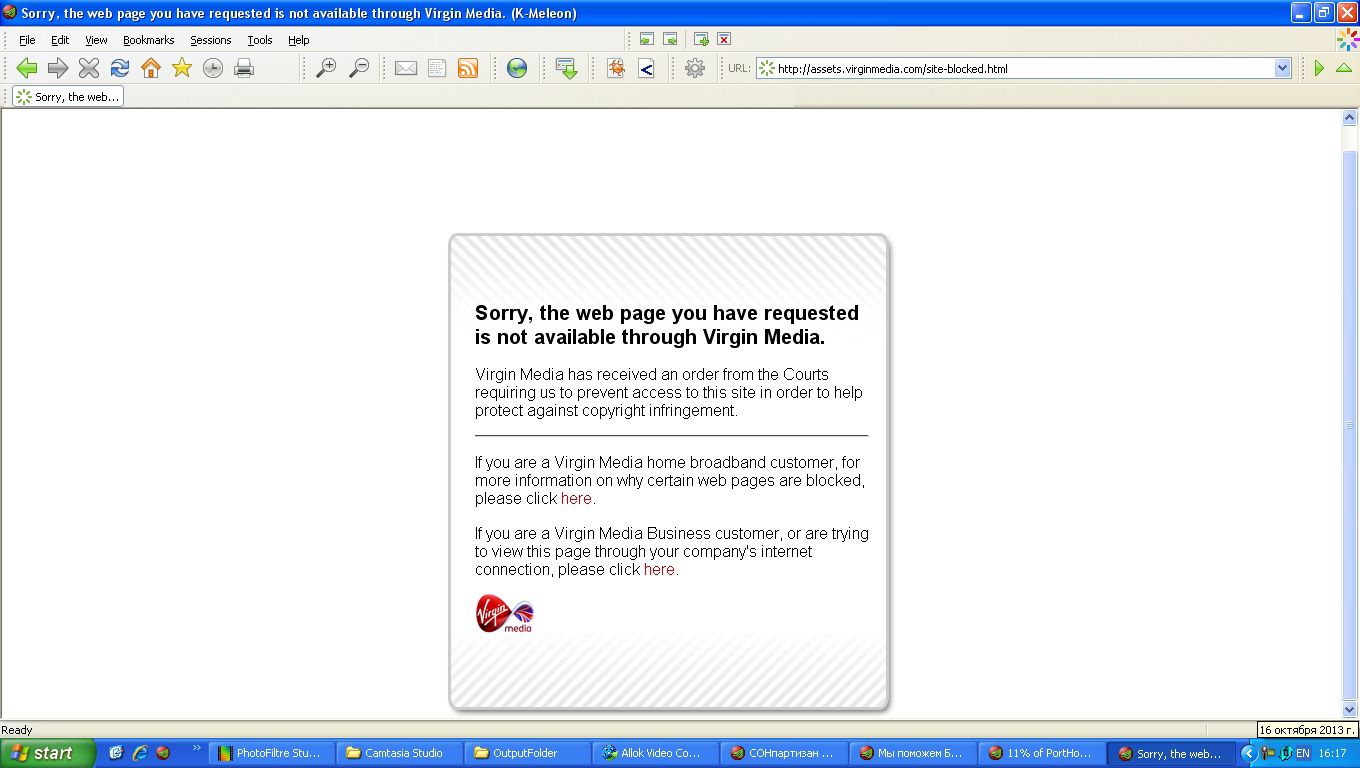Click the mail envelope icon
This screenshot has width=1360, height=768.
(x=406, y=68)
